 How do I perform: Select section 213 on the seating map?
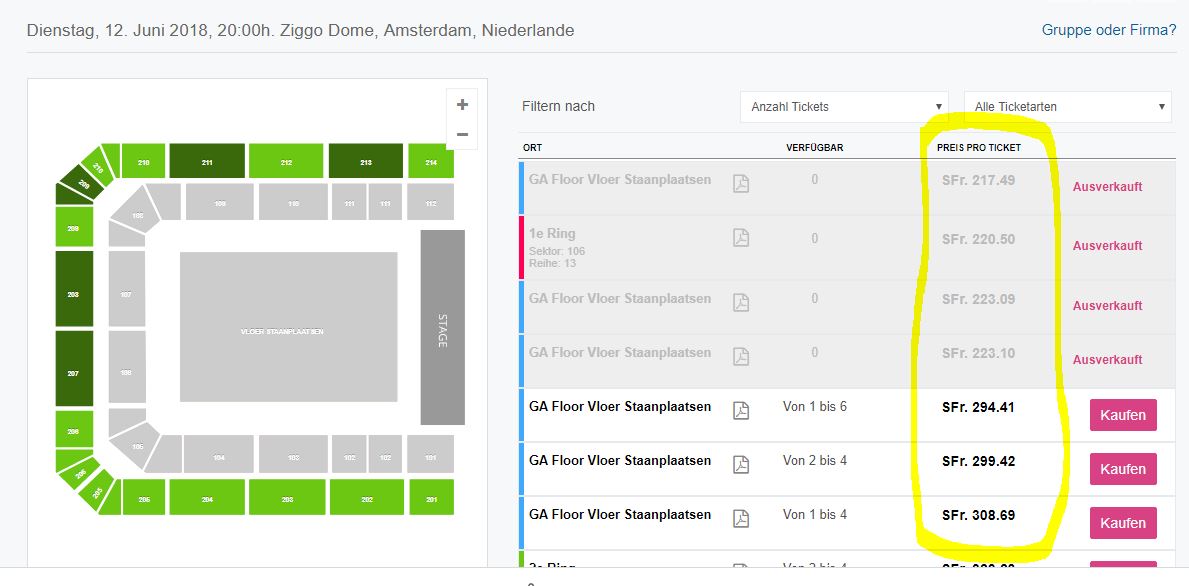[x=366, y=161]
